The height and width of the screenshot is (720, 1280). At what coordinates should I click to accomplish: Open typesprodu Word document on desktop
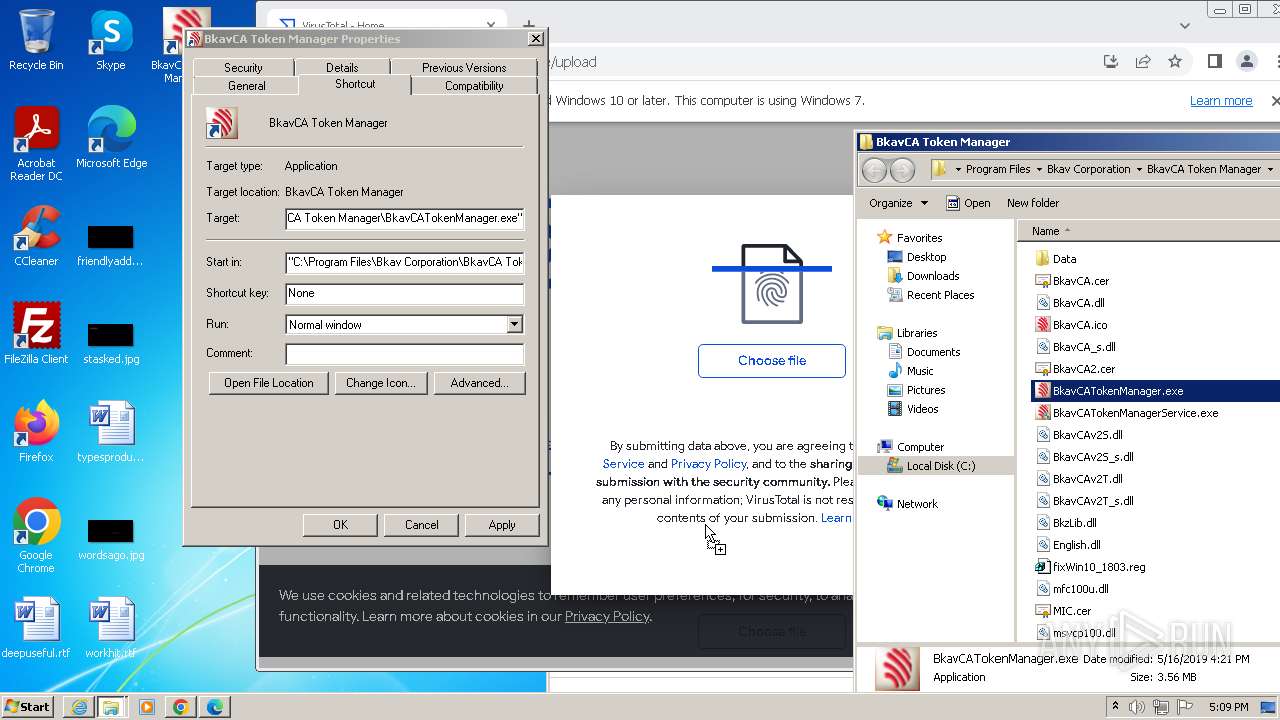(111, 432)
